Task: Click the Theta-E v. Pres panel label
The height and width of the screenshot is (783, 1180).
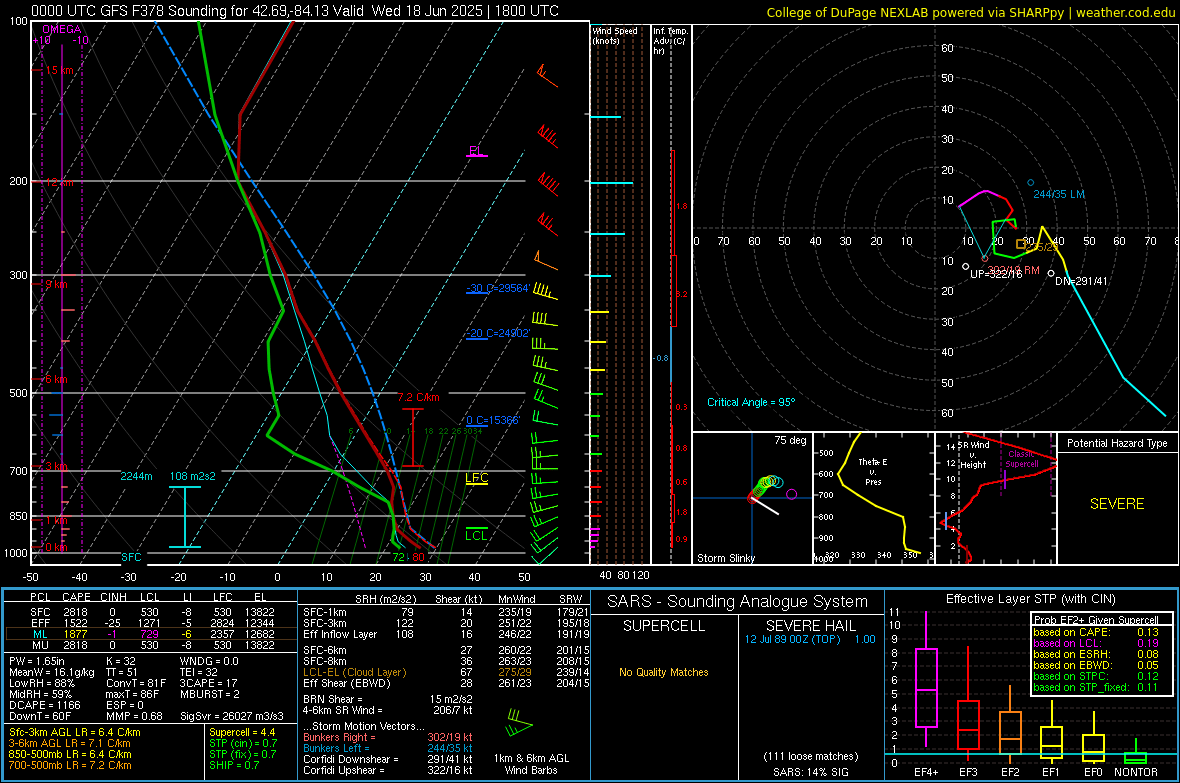Action: 873,472
